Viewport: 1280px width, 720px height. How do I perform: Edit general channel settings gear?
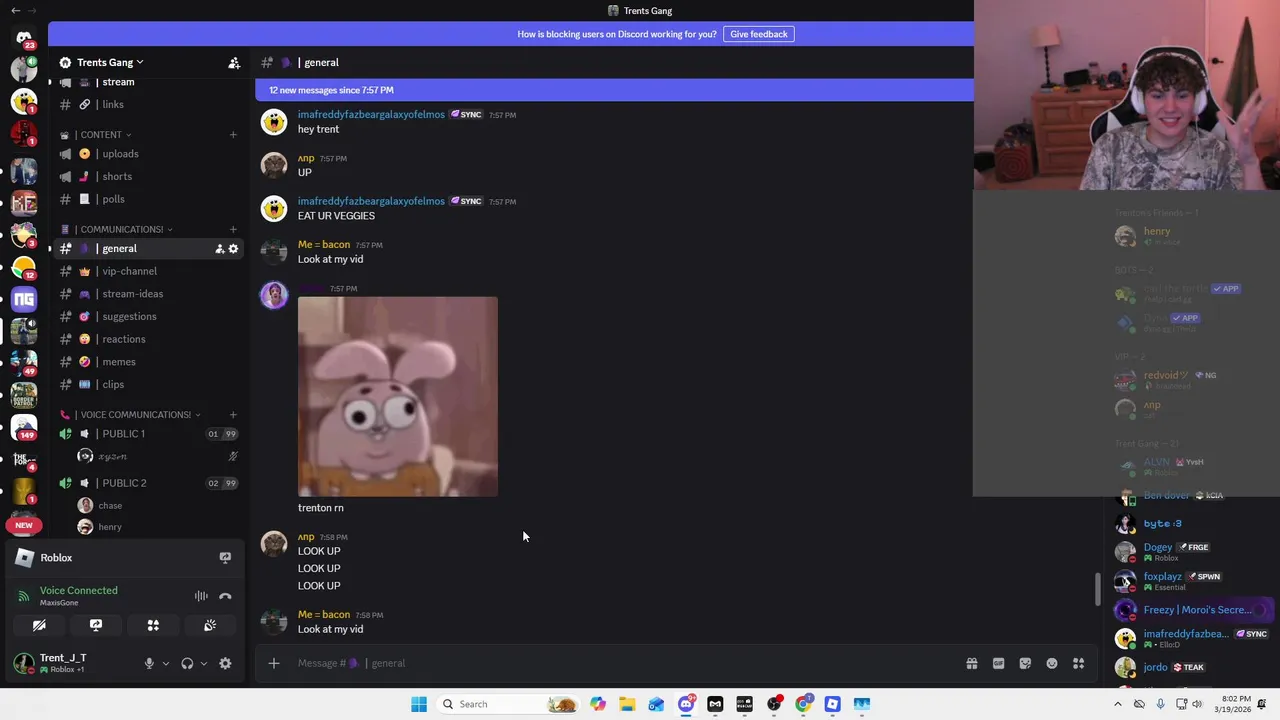233,249
